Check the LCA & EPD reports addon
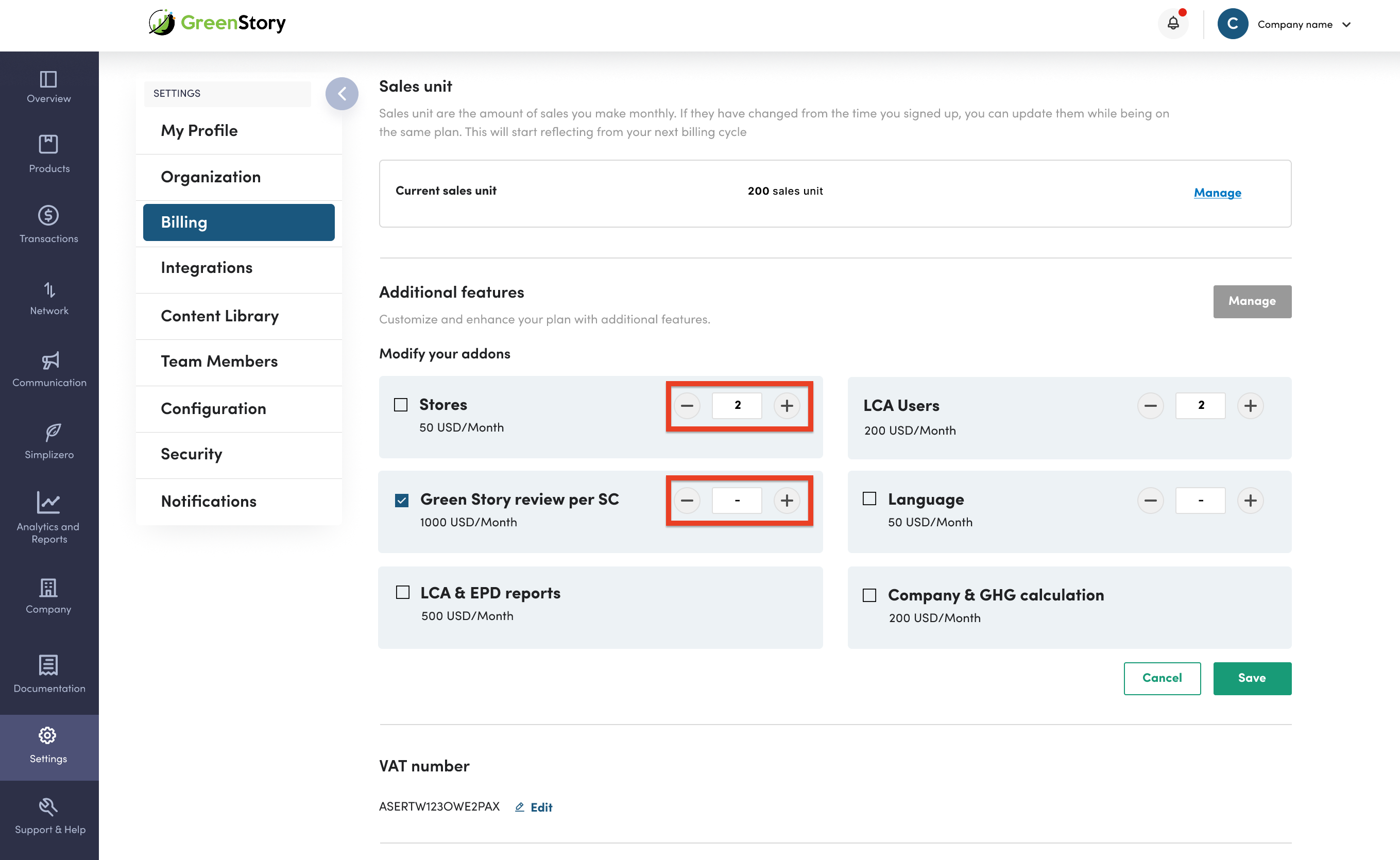Viewport: 1400px width, 860px height. (x=403, y=593)
